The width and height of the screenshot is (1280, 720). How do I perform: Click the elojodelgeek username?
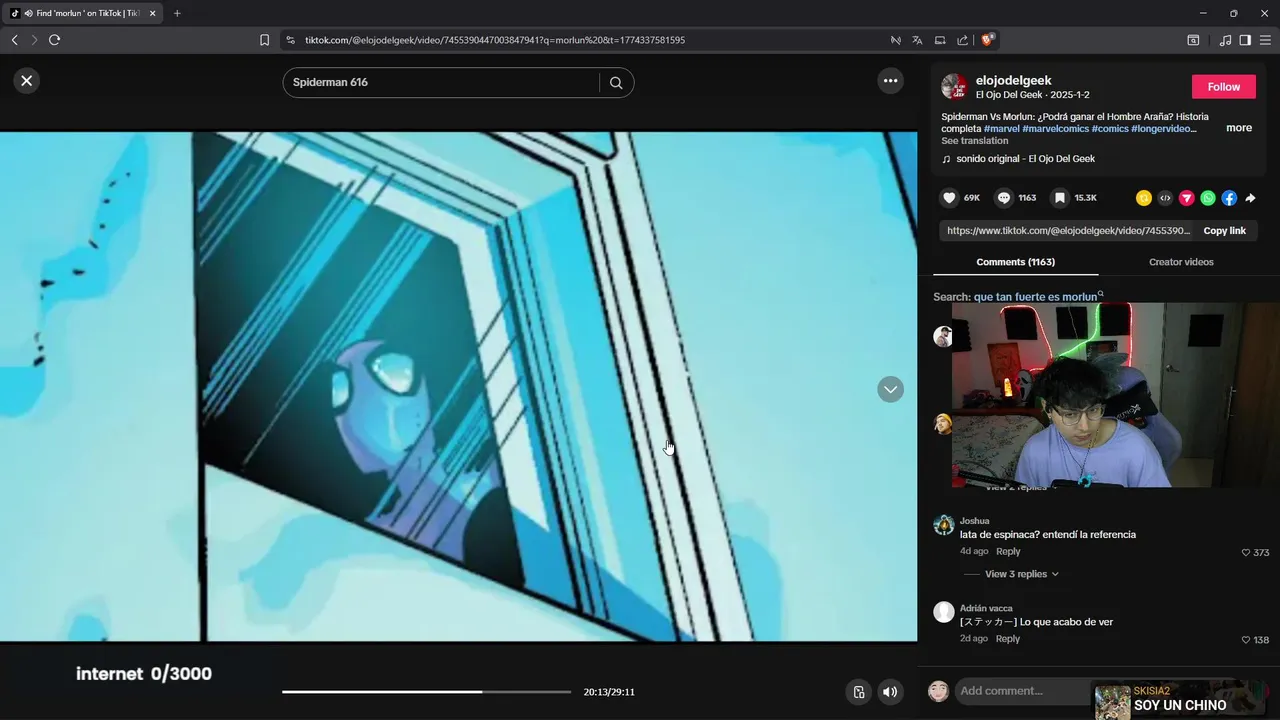1013,80
